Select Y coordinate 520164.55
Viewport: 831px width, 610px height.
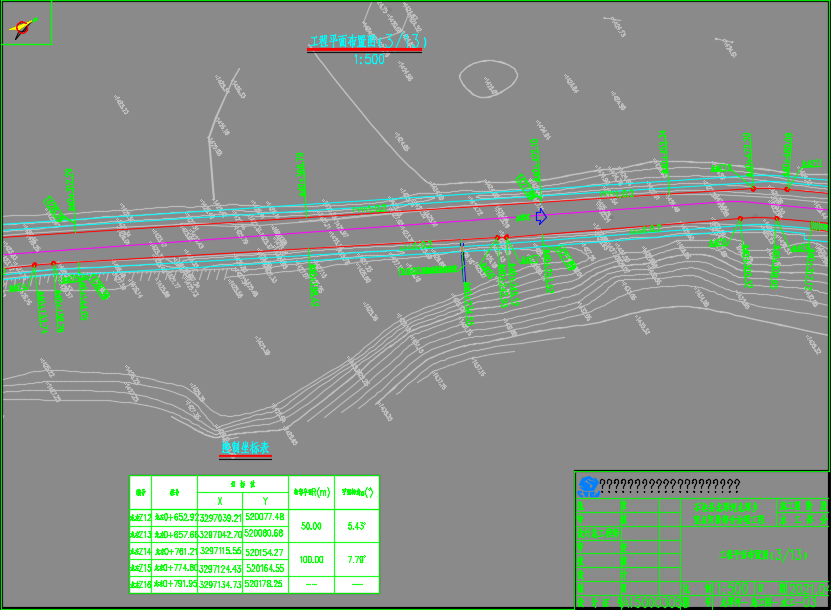point(265,568)
